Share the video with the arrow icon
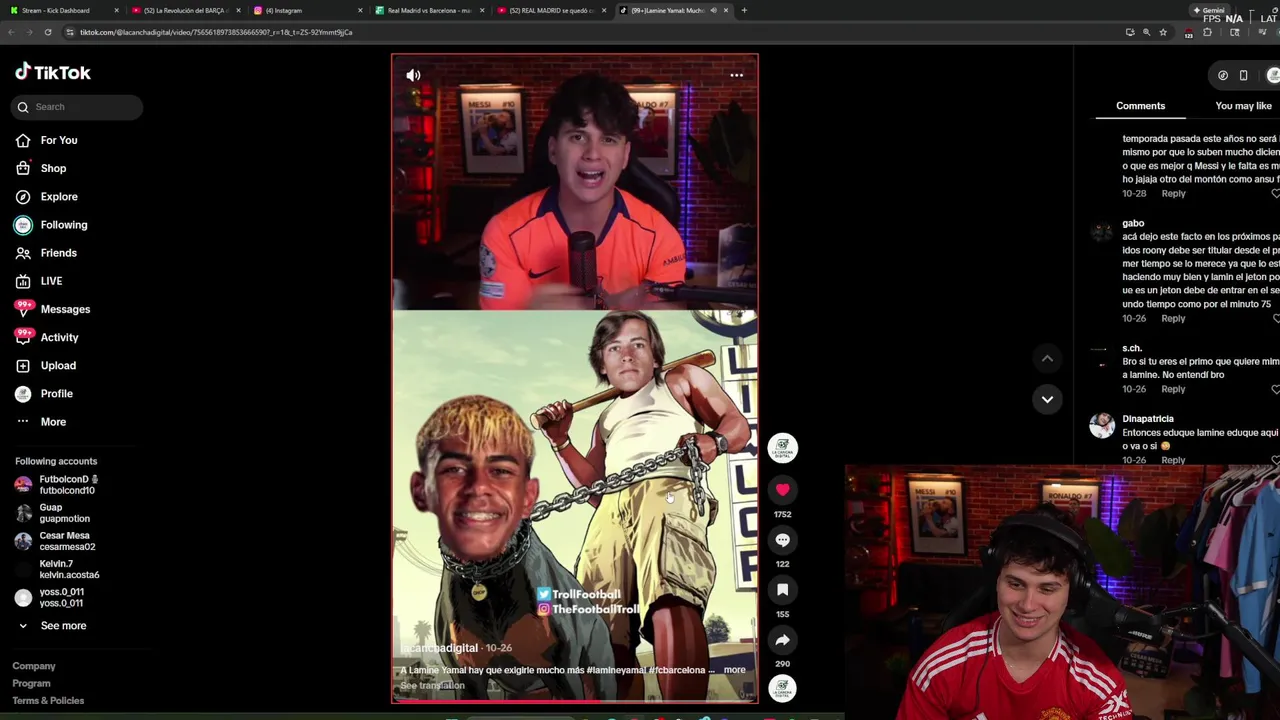 (782, 640)
